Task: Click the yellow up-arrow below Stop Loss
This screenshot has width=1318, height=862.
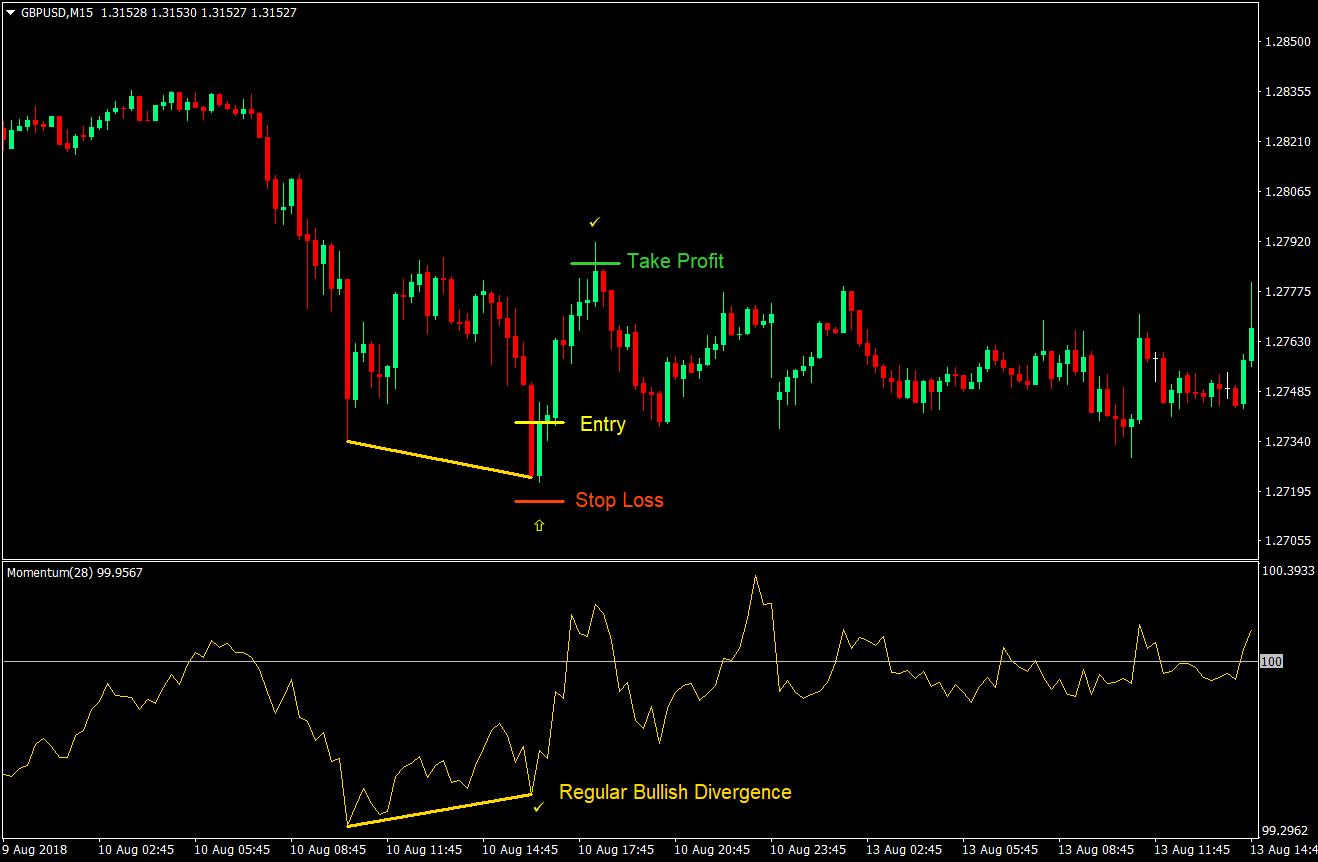Action: pyautogui.click(x=539, y=524)
